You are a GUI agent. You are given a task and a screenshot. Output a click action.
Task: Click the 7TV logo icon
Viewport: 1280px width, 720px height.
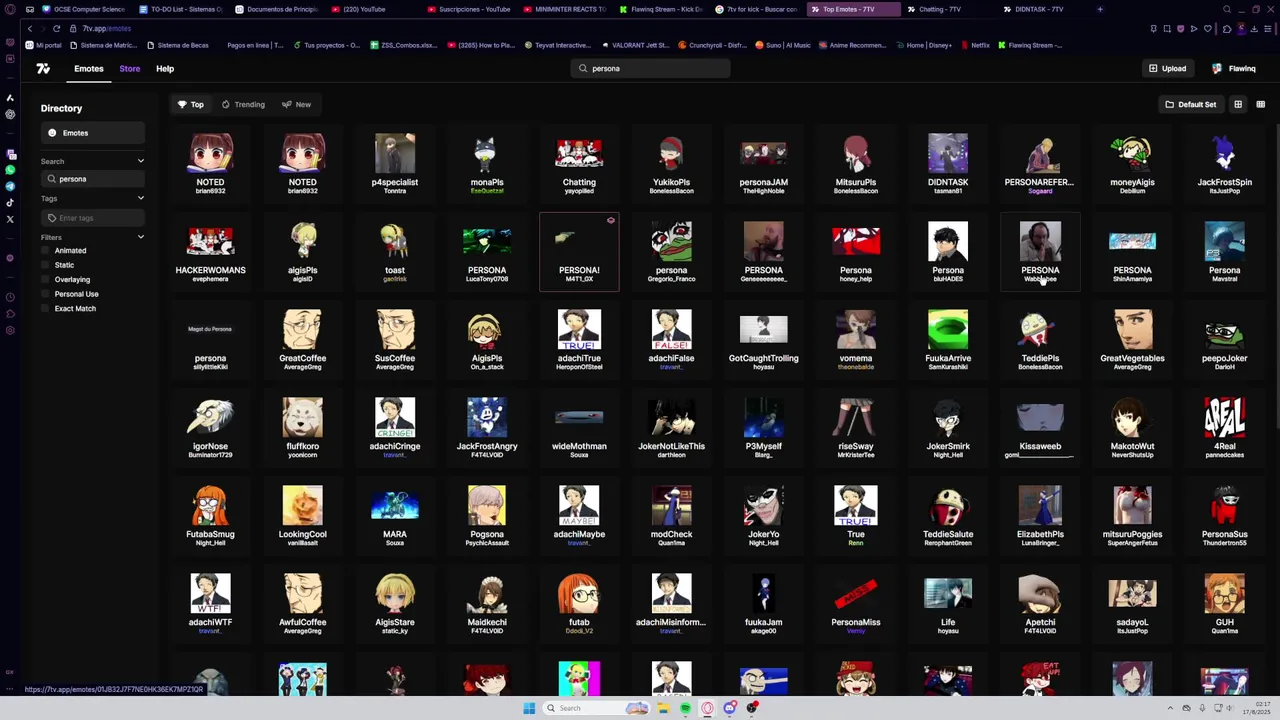[x=43, y=69]
